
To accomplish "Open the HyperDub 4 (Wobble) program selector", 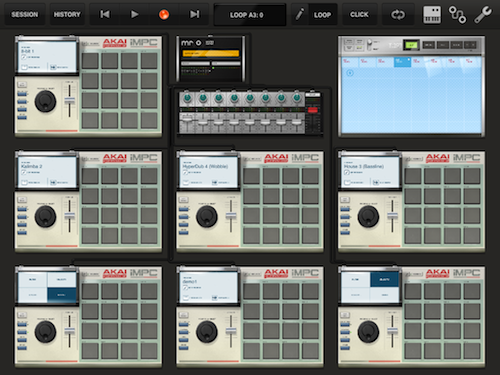I will click(x=205, y=166).
